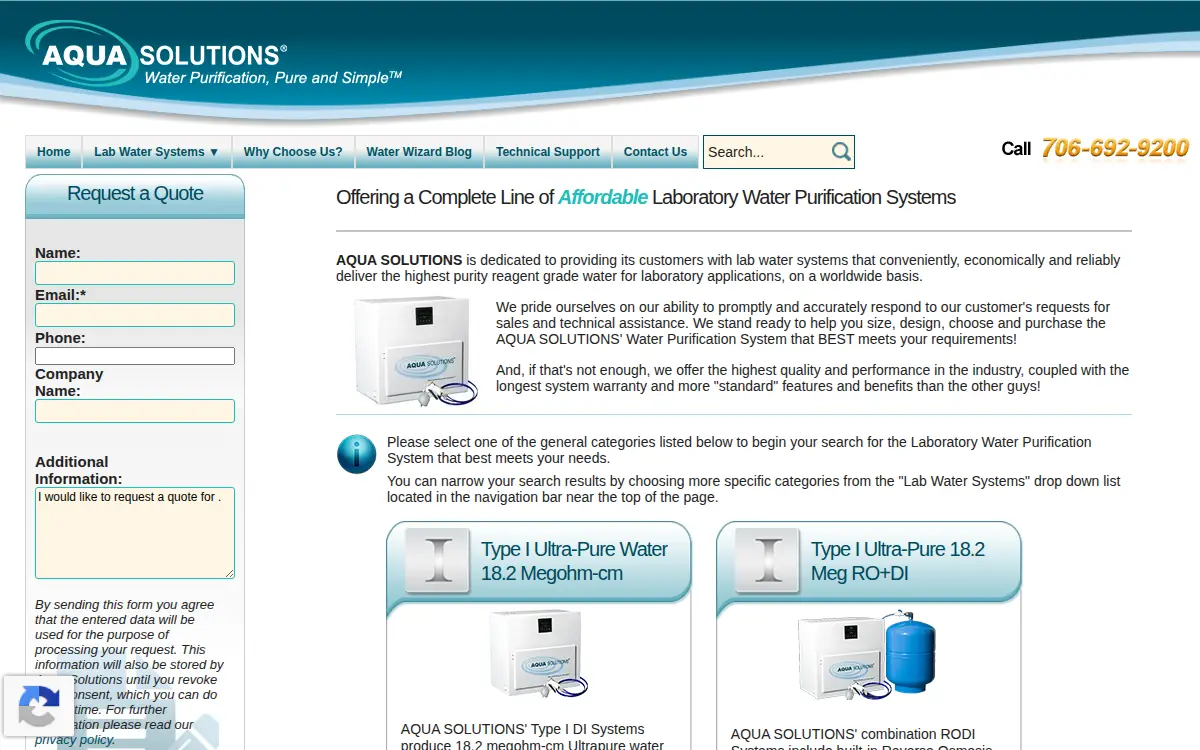
Task: Open the Contact Us page
Action: pyautogui.click(x=655, y=152)
